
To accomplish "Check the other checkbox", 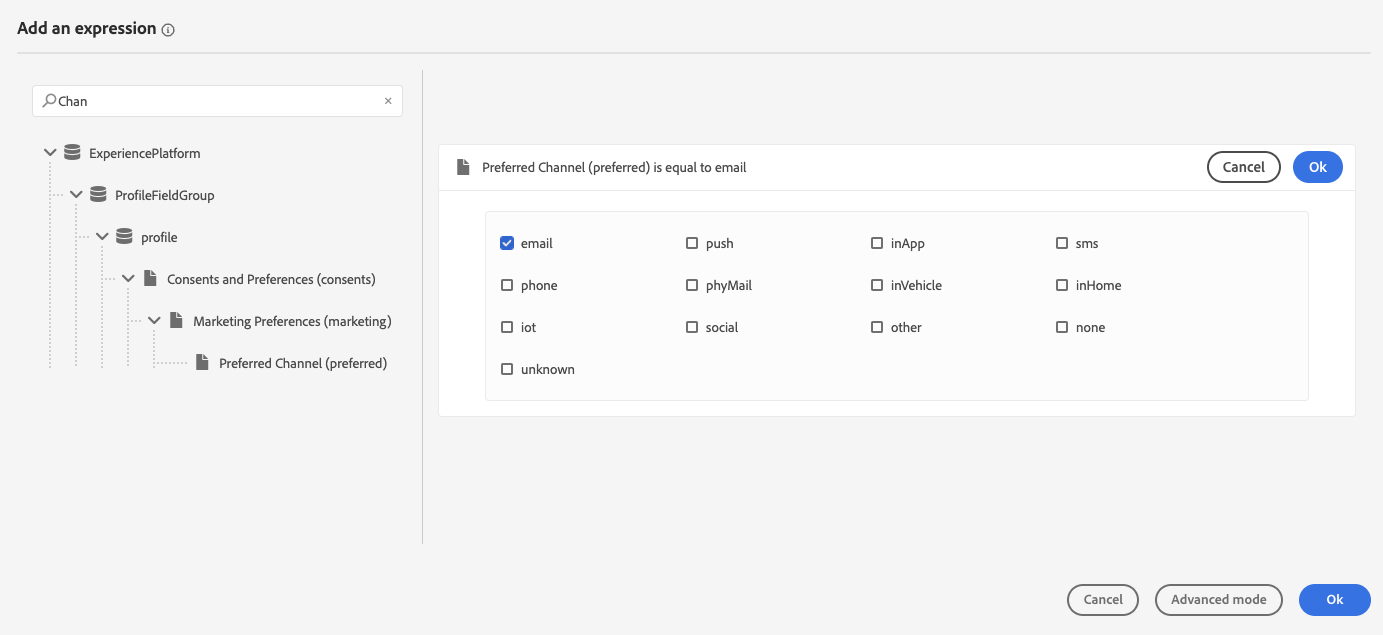I will pos(877,327).
